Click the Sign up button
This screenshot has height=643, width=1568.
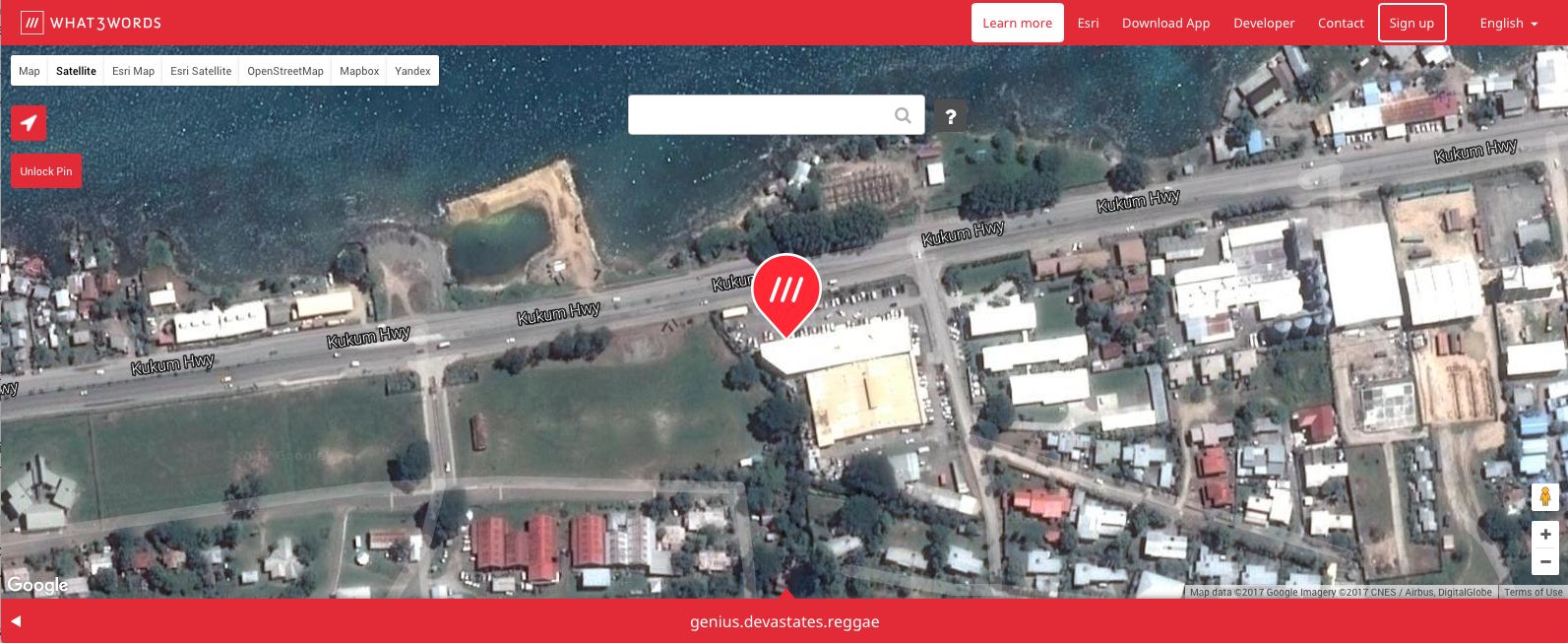click(x=1411, y=23)
